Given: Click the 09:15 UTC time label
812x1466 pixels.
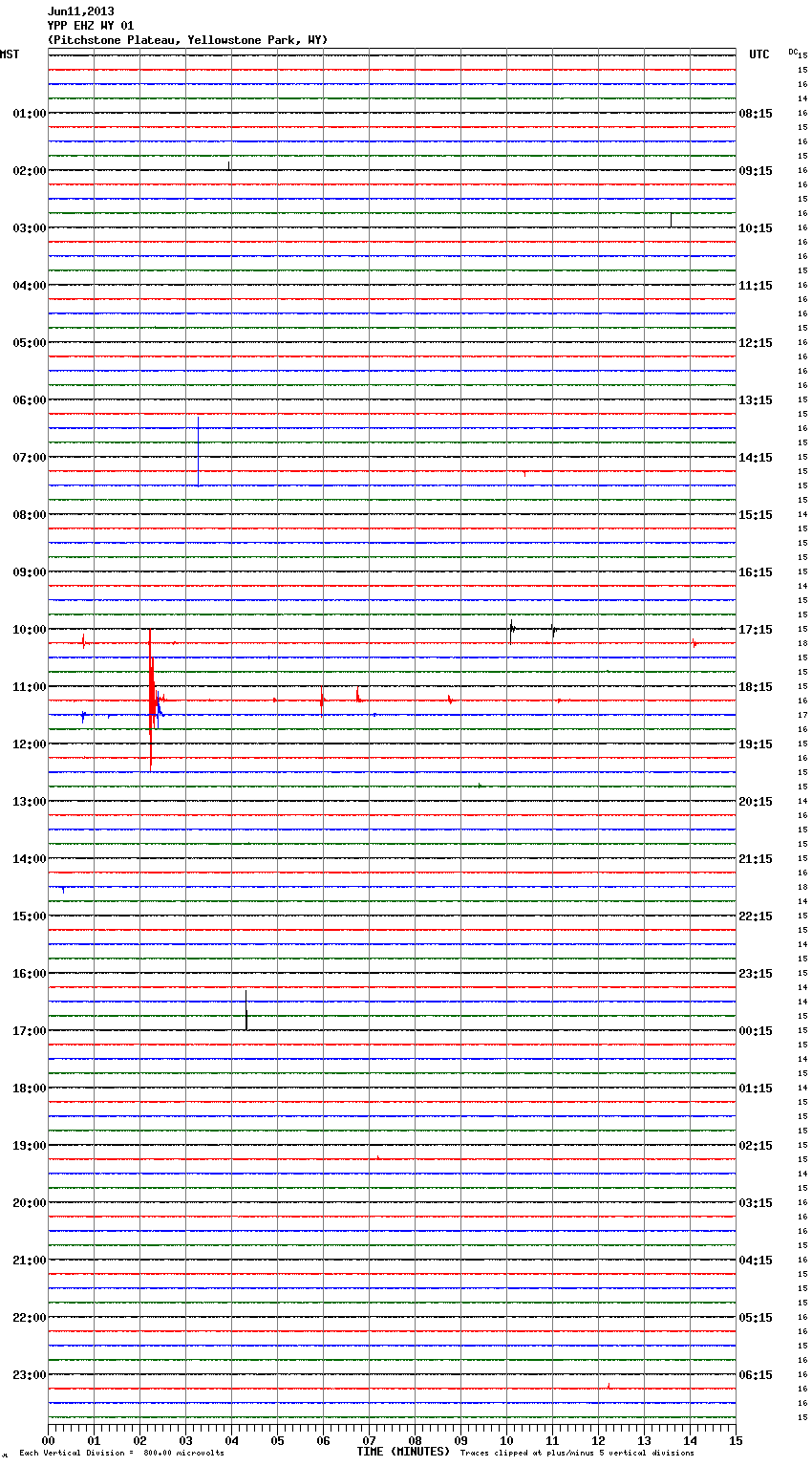Looking at the screenshot, I should pyautogui.click(x=756, y=171).
